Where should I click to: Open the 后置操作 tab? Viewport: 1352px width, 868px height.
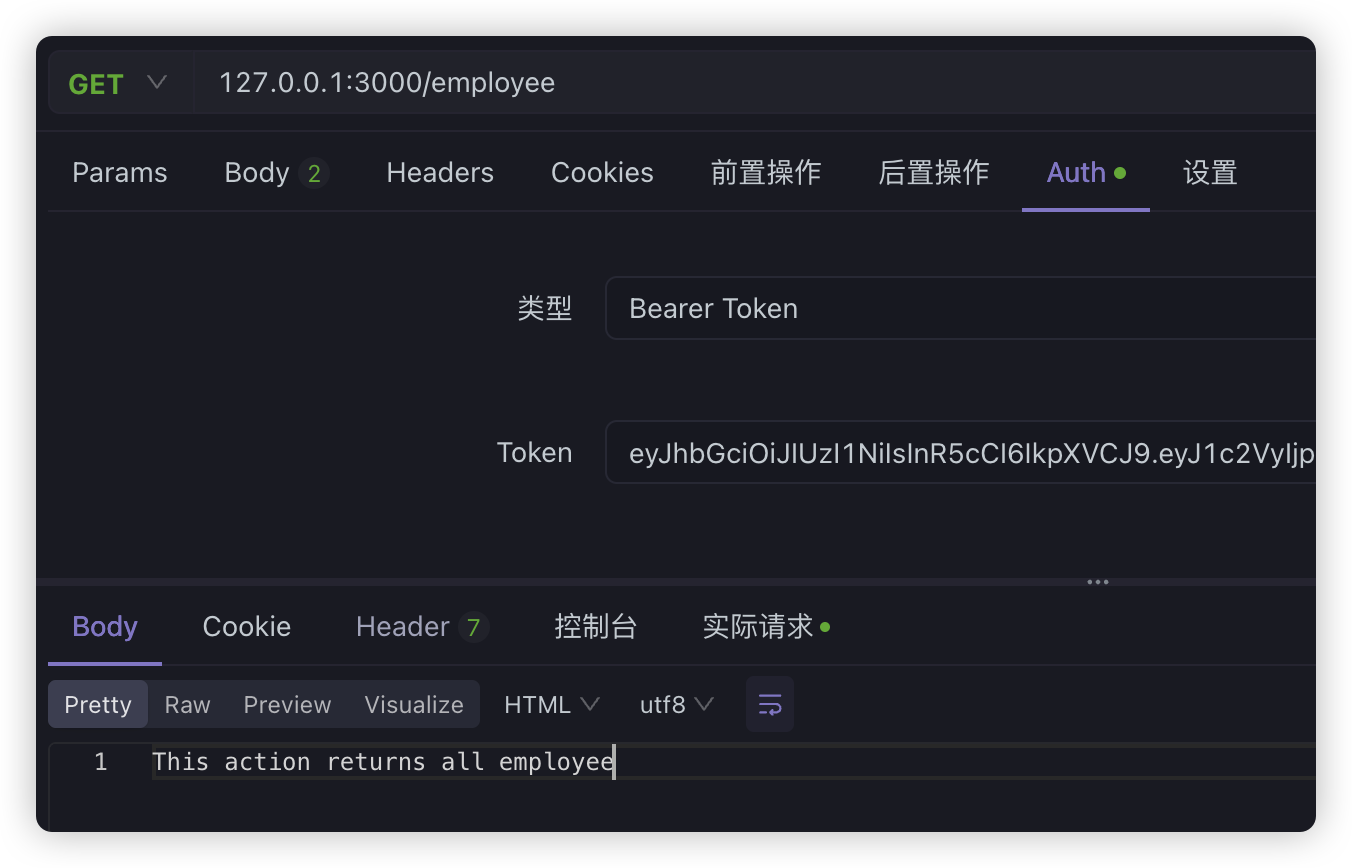(933, 173)
